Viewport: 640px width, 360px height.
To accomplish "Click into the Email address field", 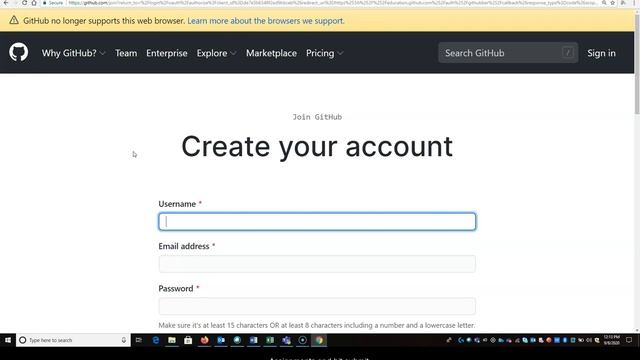I will [x=317, y=264].
